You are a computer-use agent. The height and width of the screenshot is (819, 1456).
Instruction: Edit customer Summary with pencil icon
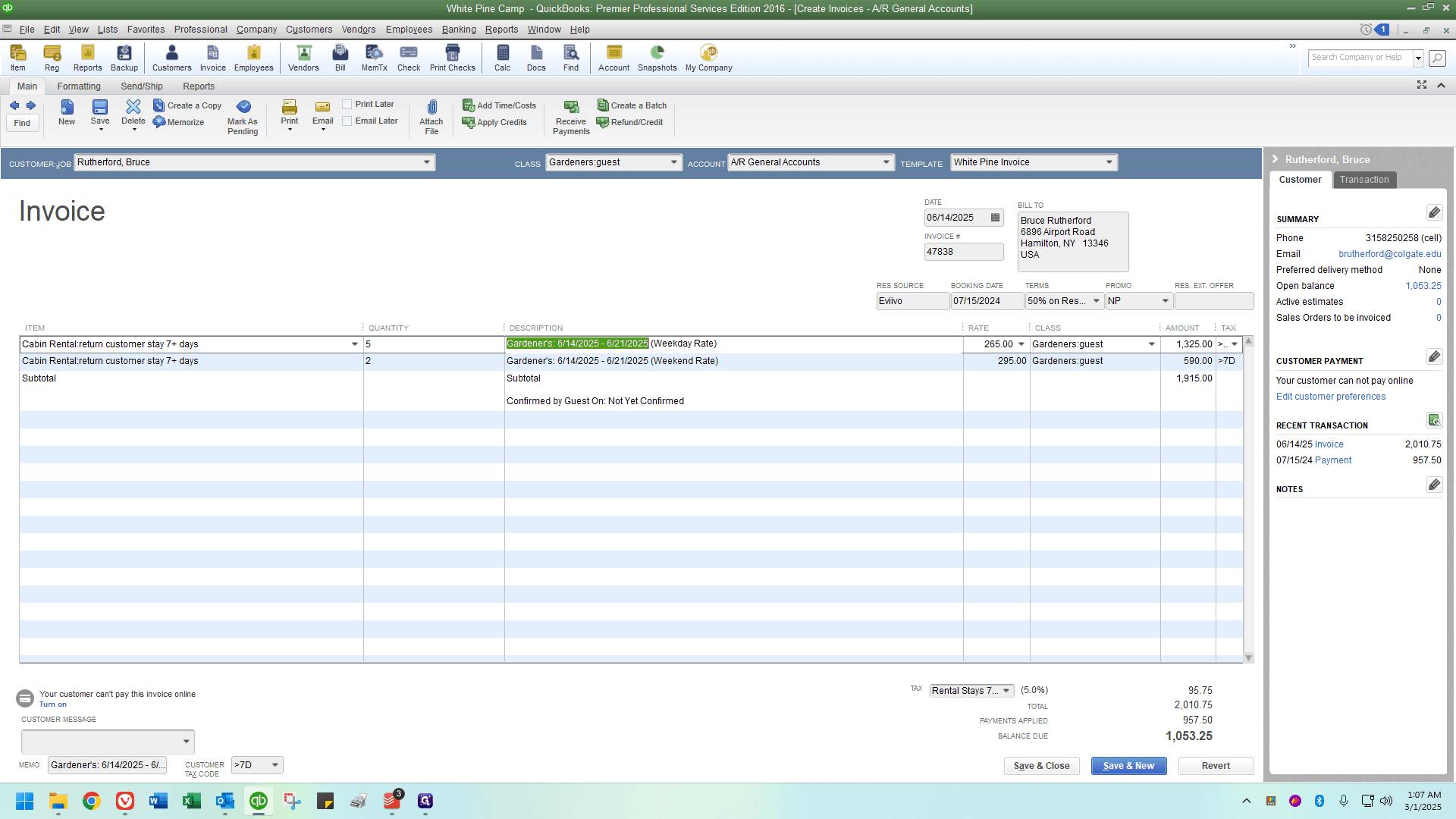point(1434,212)
